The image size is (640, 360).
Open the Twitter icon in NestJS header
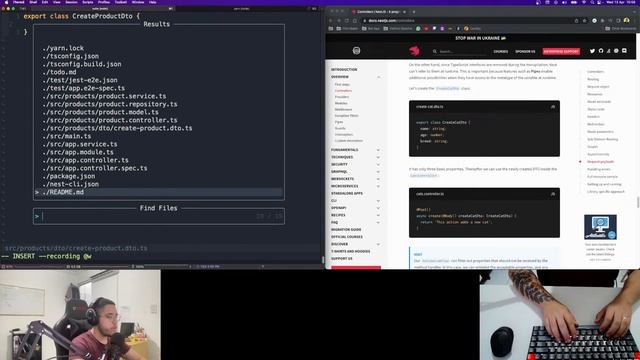tap(592, 51)
